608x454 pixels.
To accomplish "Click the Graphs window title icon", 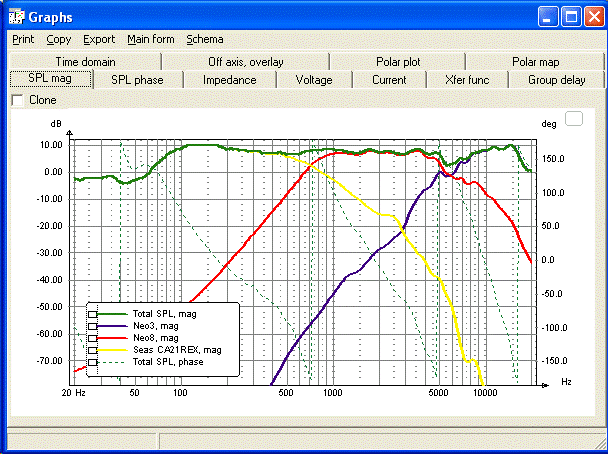I will coord(16,17).
